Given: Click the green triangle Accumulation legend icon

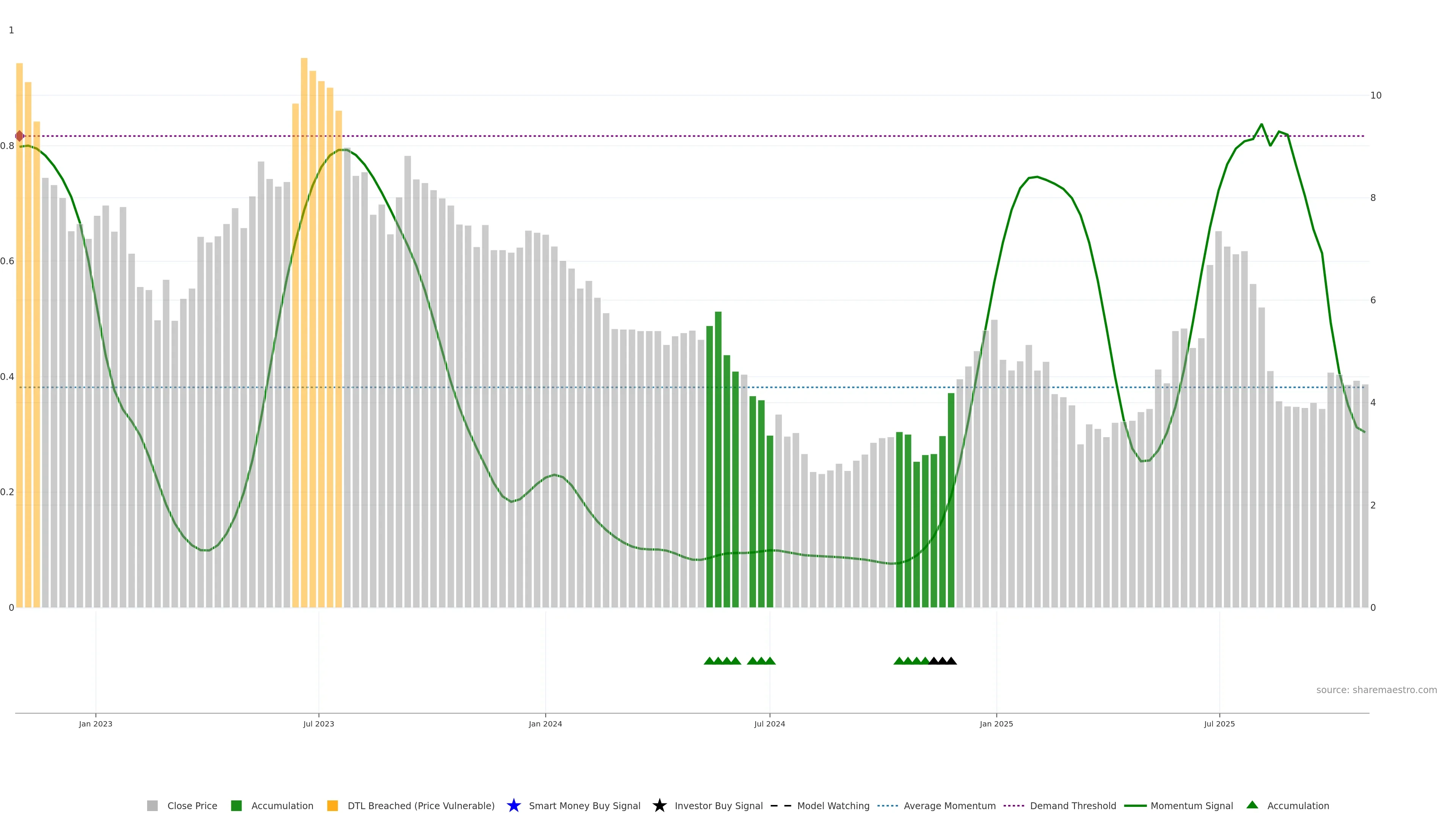Looking at the screenshot, I should [1252, 805].
